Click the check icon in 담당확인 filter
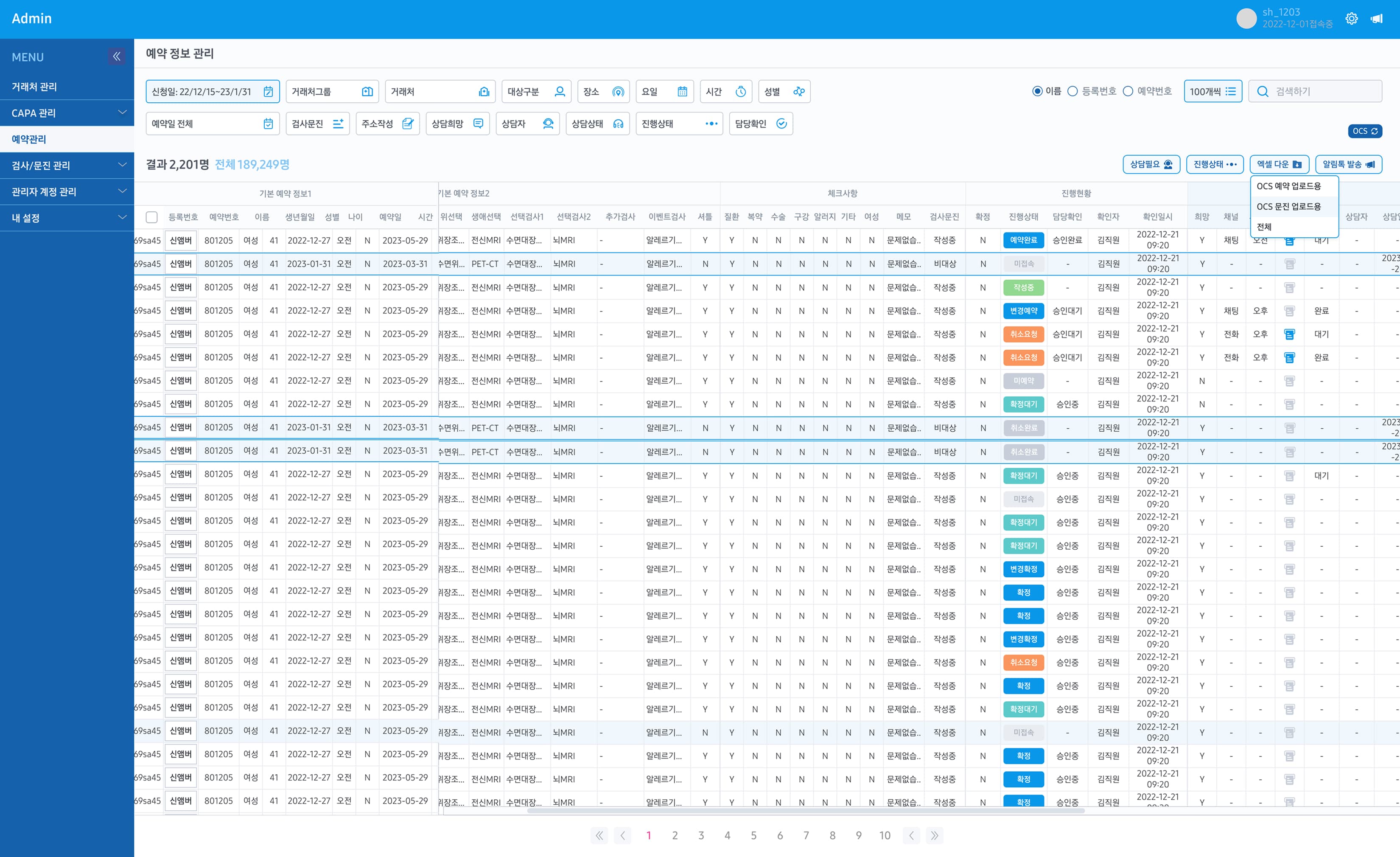This screenshot has width=1400, height=857. click(781, 124)
